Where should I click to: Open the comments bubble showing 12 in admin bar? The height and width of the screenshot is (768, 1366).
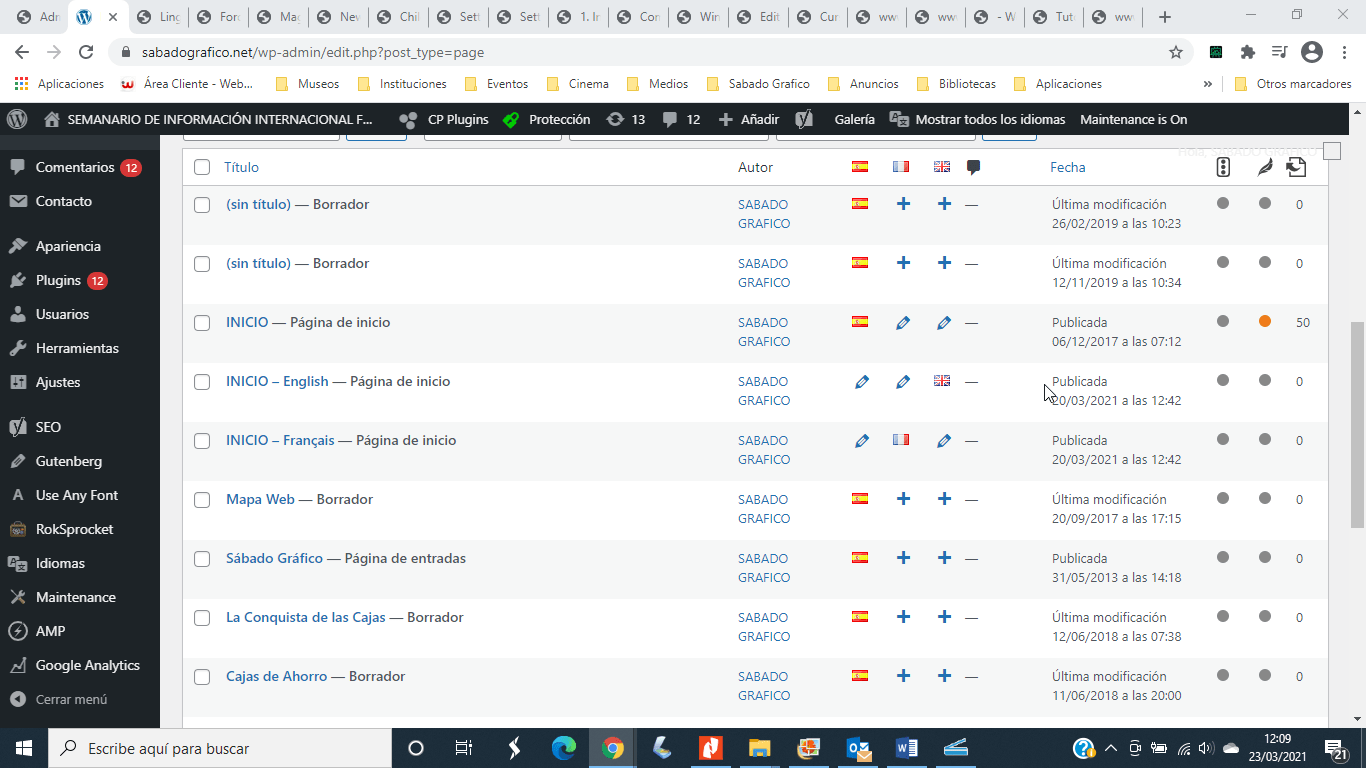pyautogui.click(x=681, y=119)
